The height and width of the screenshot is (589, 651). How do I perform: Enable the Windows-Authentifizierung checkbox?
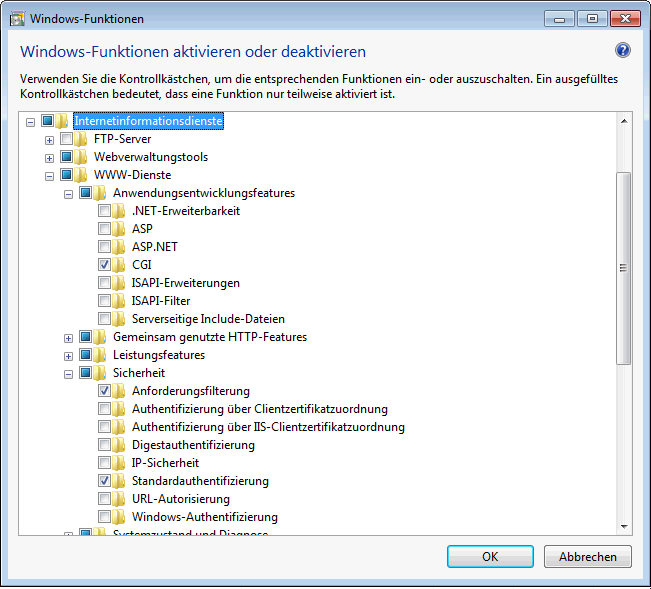pos(105,517)
